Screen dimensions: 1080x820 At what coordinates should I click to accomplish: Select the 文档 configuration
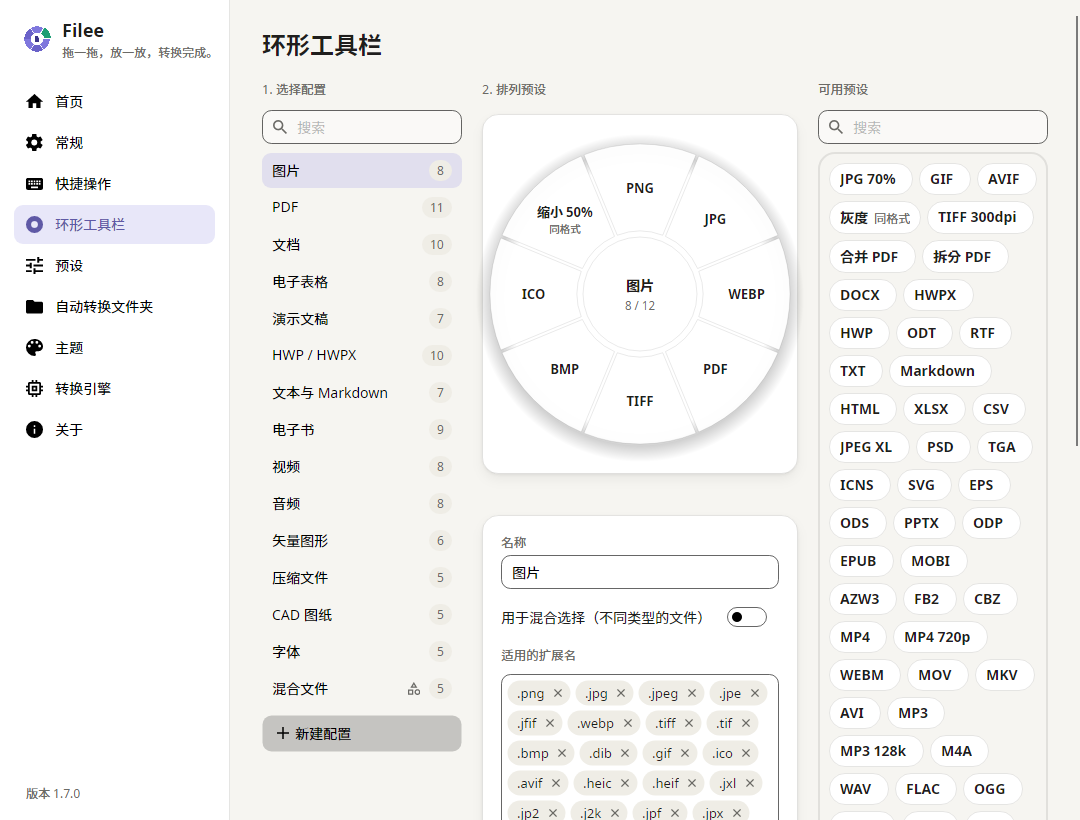[362, 244]
